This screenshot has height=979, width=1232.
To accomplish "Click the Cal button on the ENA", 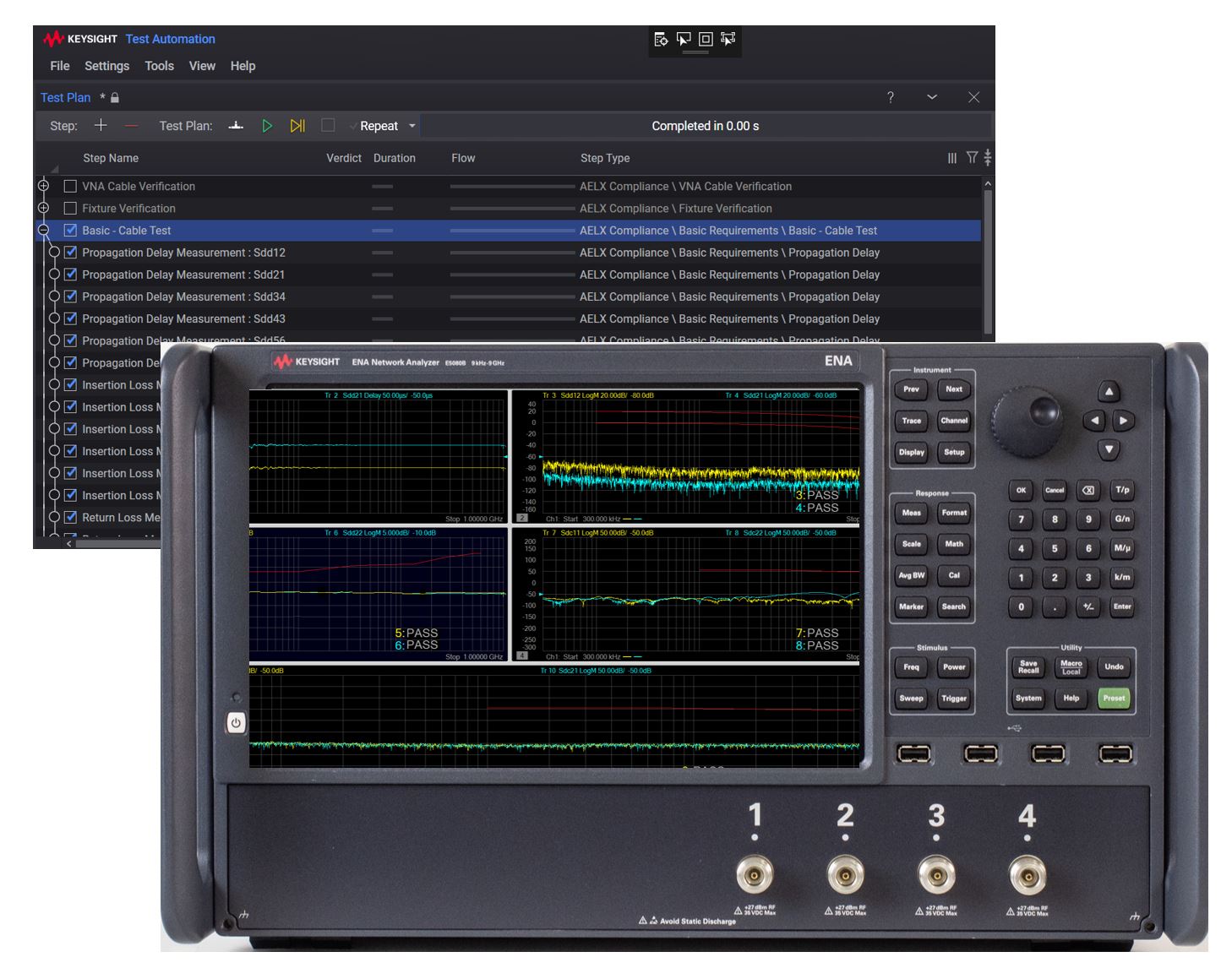I will tap(954, 575).
